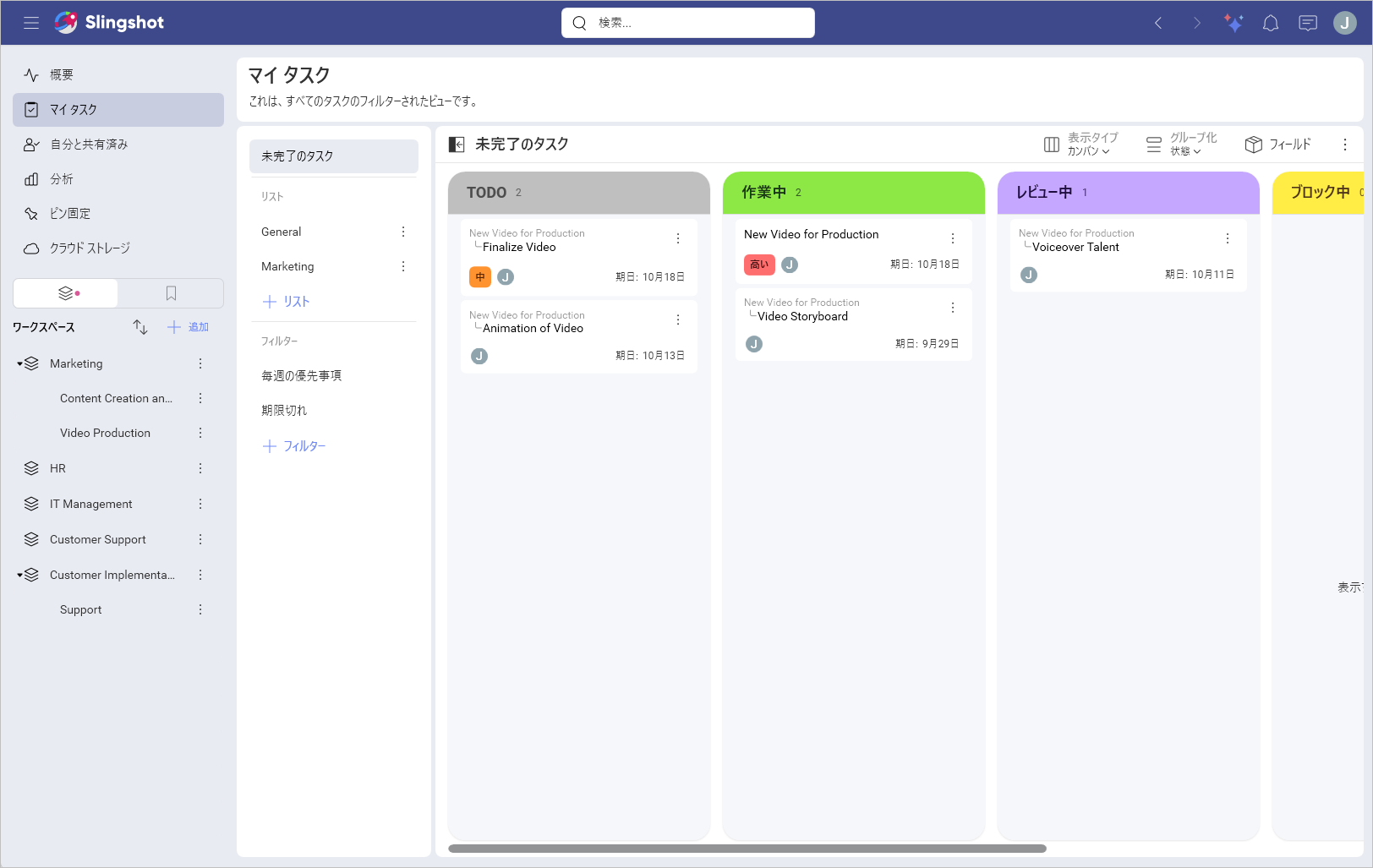Screen dimensions: 1373x868
Task: Click the + リスト button
Action: tap(287, 301)
